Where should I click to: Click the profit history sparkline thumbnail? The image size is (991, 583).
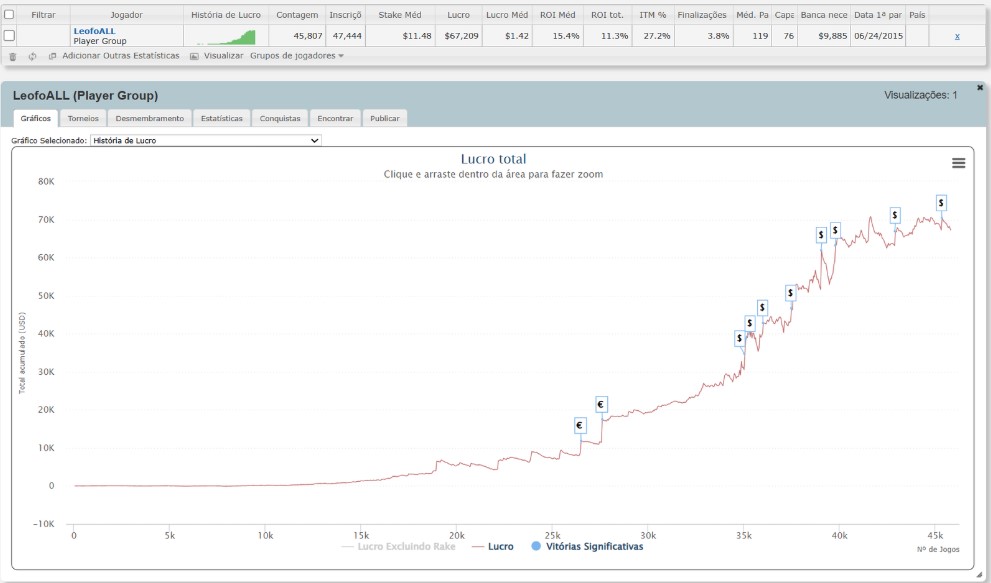[226, 36]
